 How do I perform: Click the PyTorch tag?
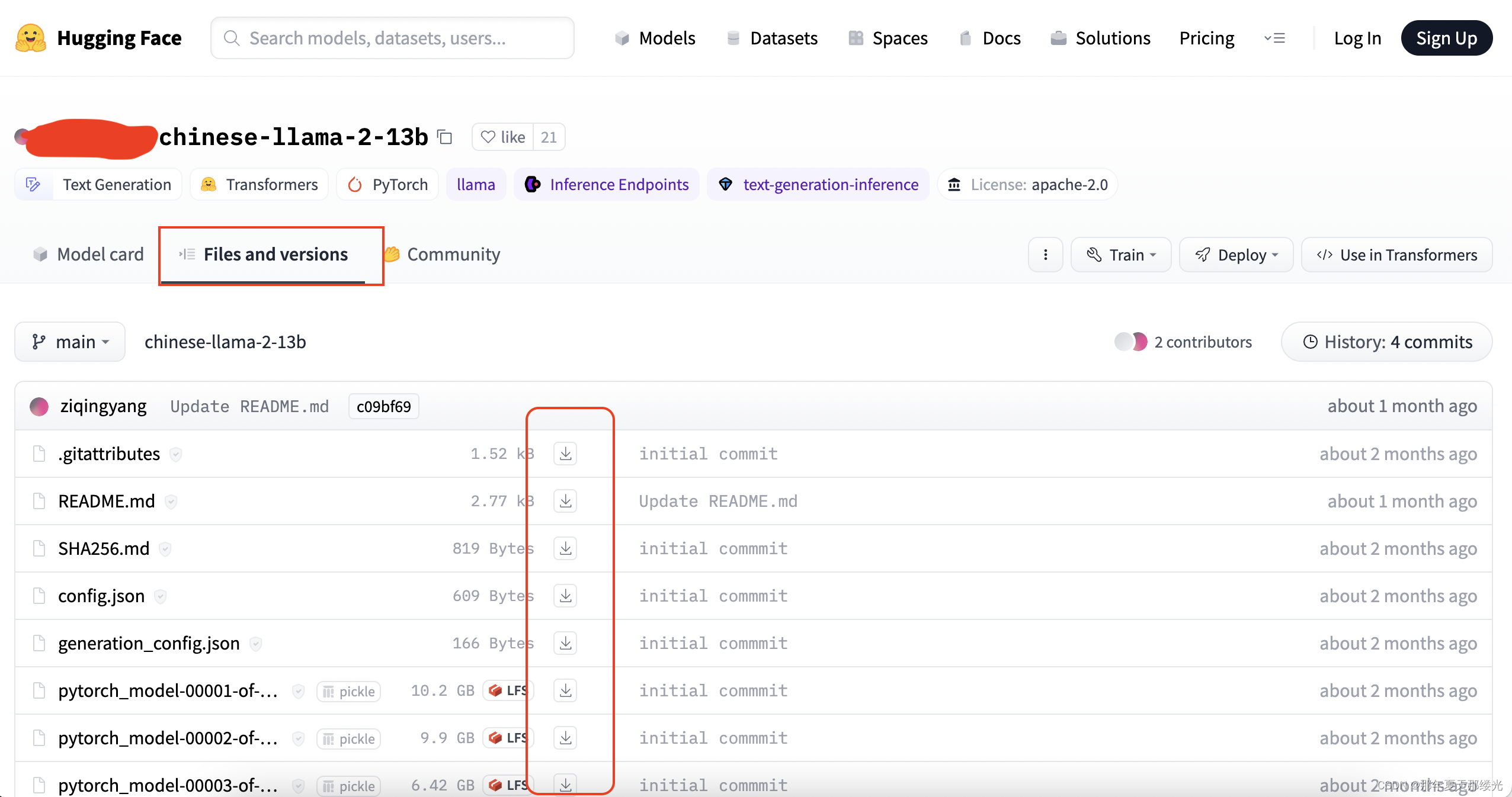[x=387, y=185]
